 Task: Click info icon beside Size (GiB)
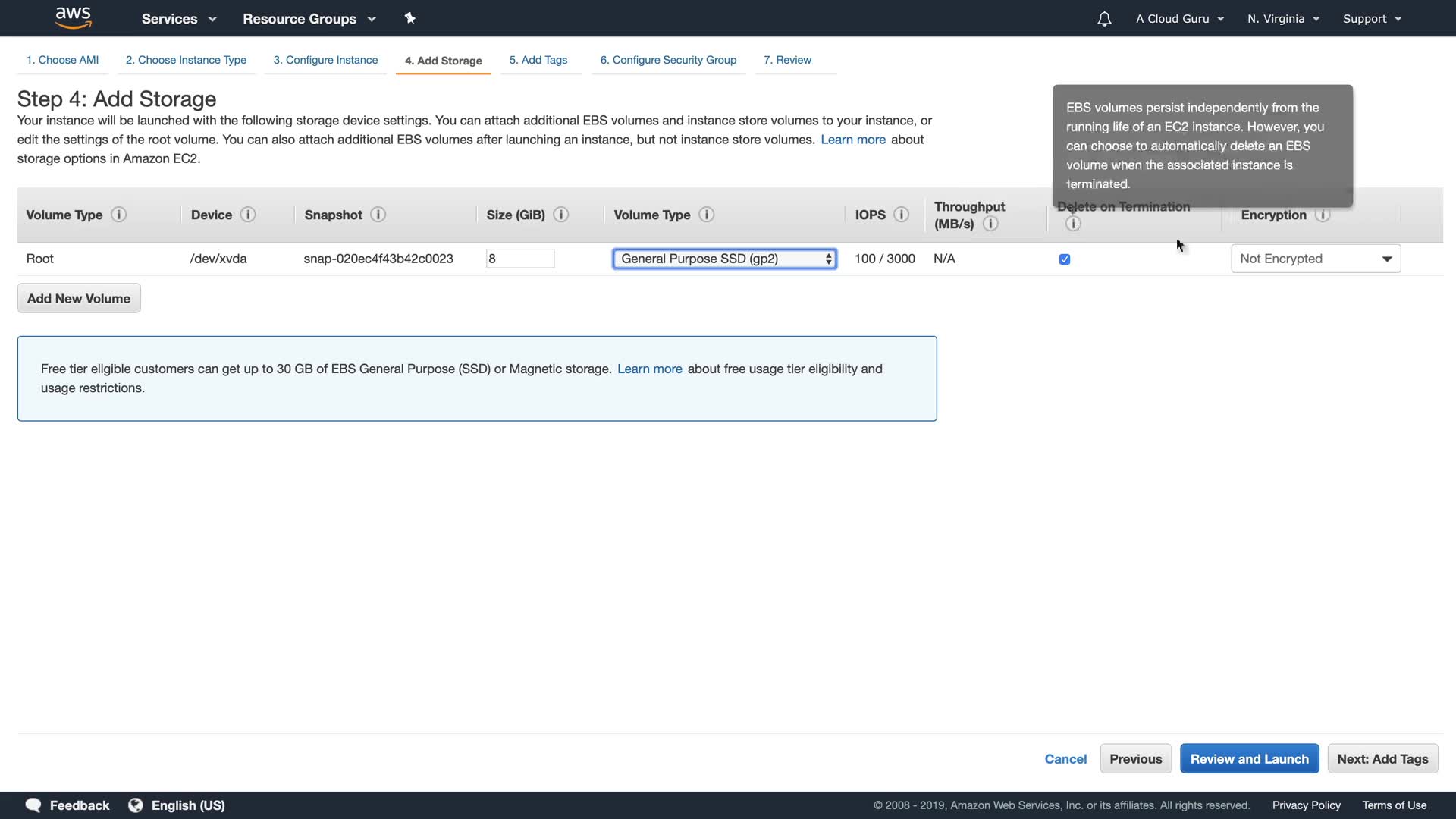coord(561,215)
